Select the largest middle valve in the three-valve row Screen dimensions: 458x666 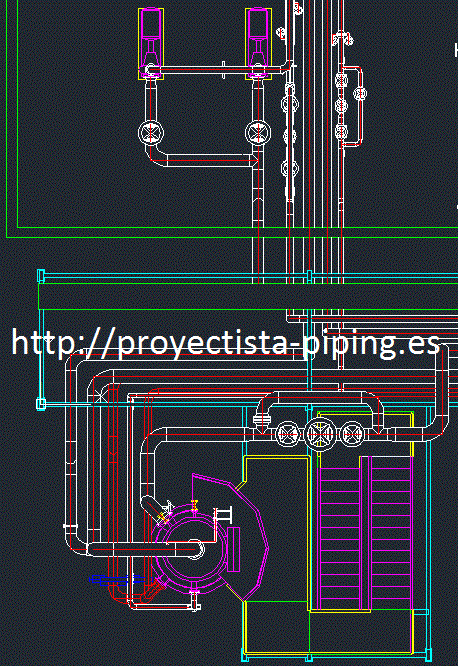click(320, 434)
